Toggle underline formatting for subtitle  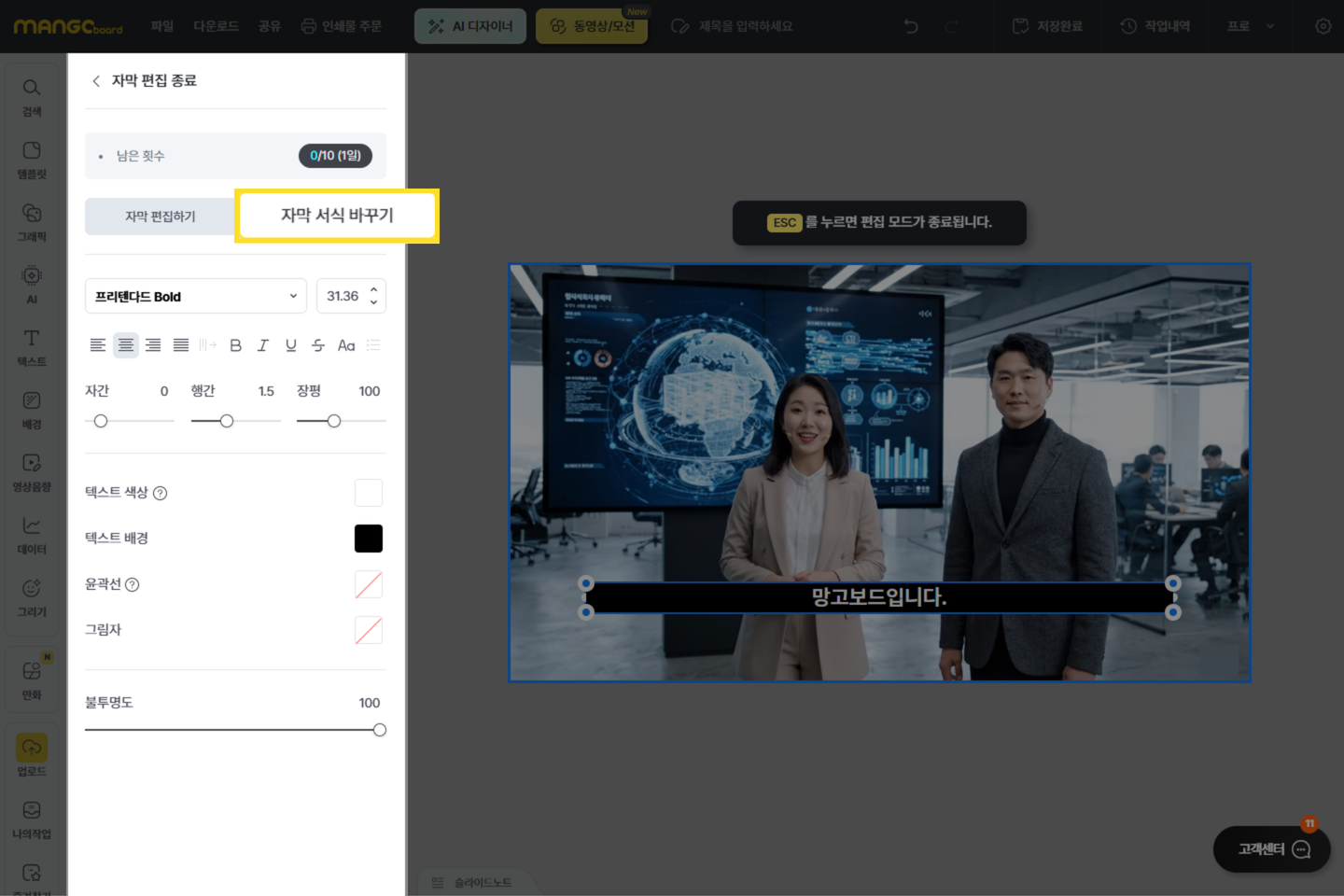(291, 345)
